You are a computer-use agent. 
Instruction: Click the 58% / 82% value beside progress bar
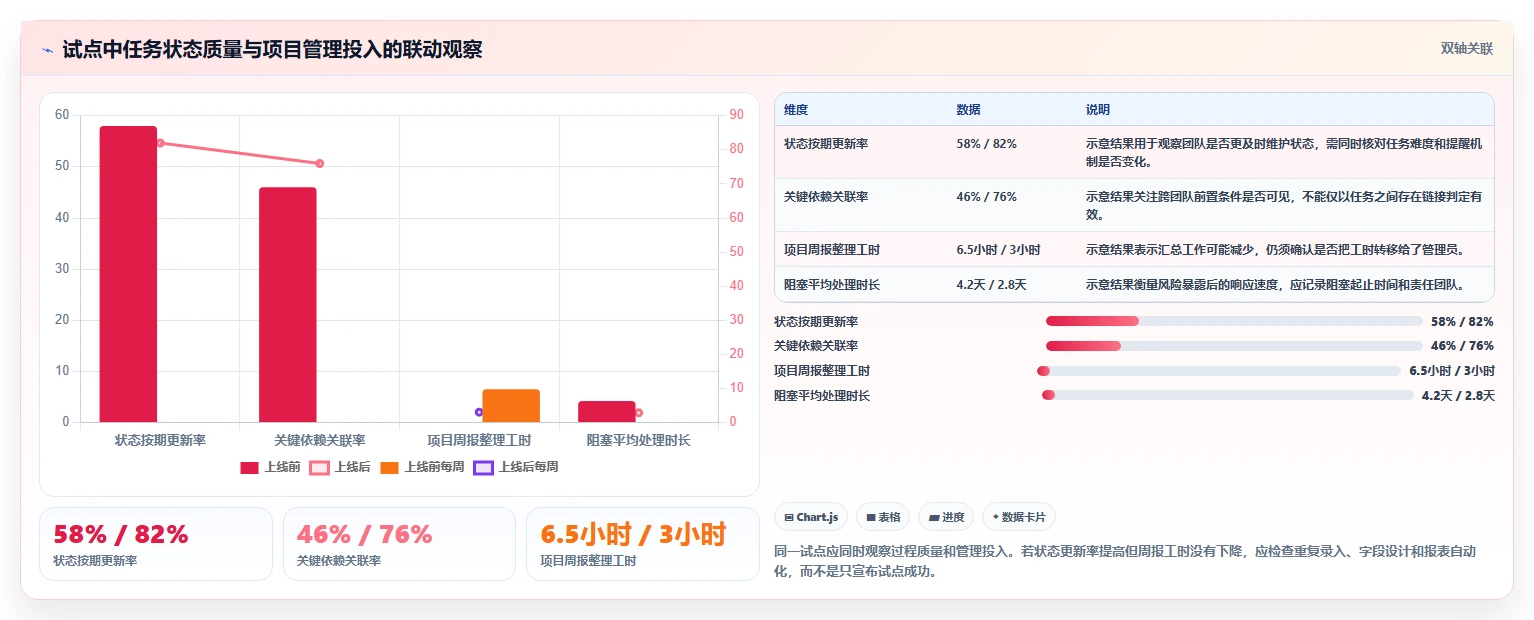pos(1463,322)
